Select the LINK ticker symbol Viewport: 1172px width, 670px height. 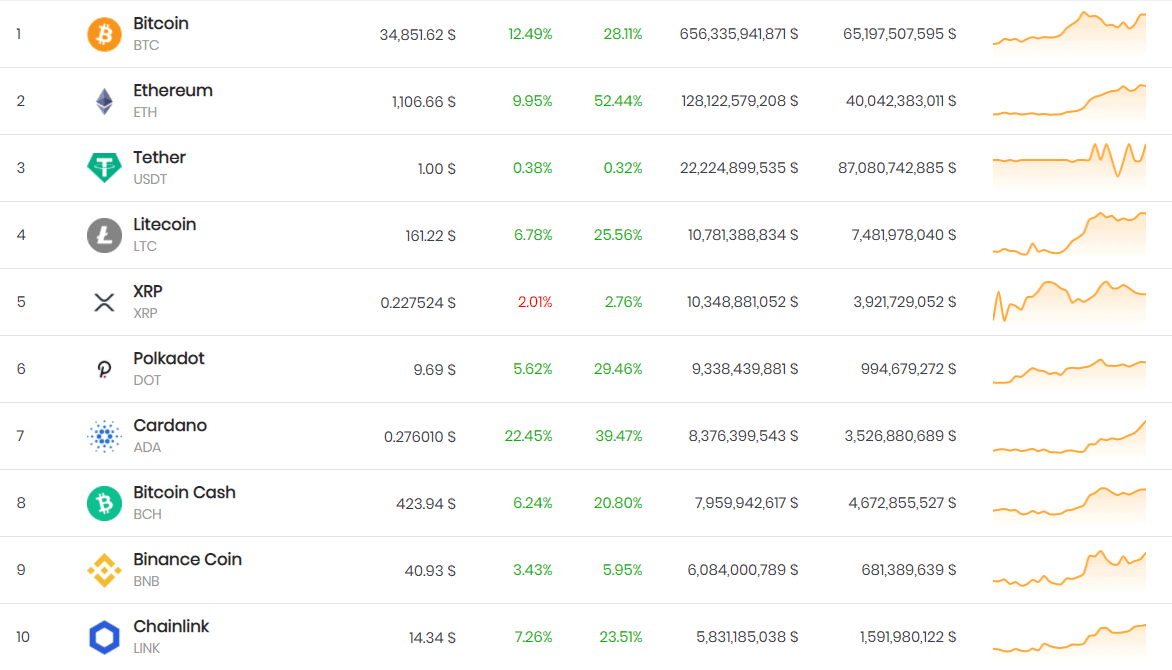coord(146,648)
